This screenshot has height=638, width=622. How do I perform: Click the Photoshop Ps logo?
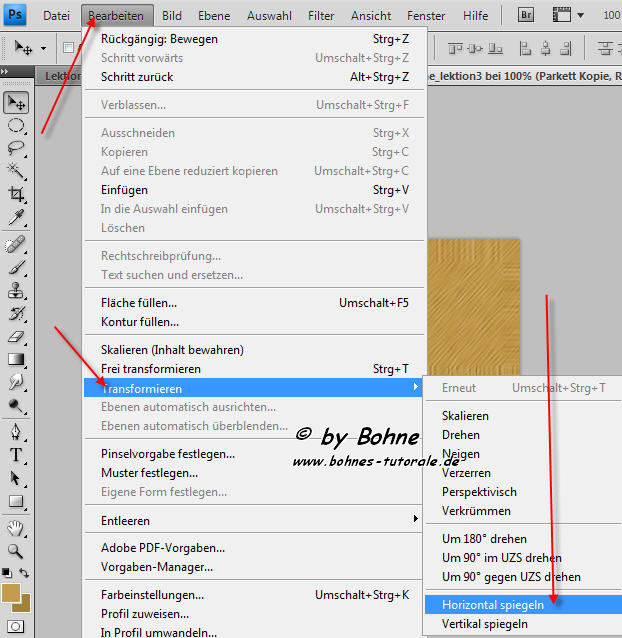pos(15,15)
